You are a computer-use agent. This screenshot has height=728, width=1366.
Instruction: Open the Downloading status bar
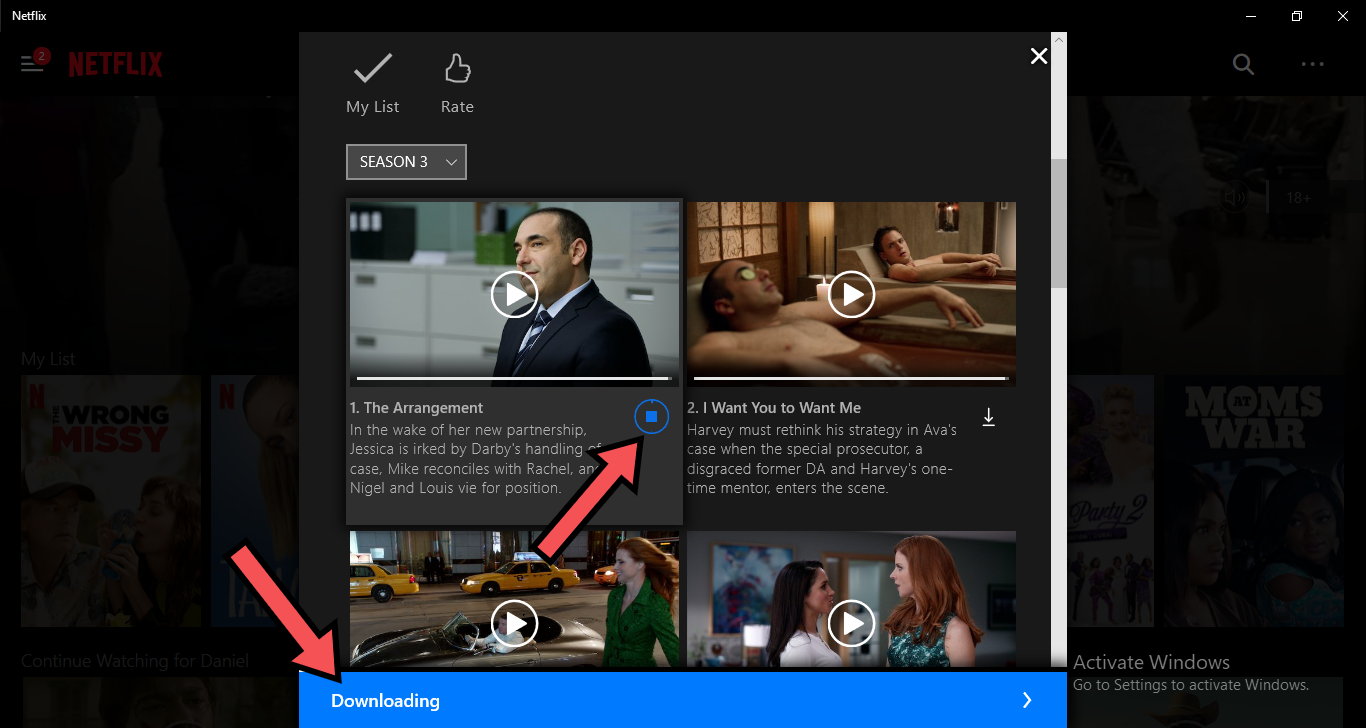click(x=683, y=700)
